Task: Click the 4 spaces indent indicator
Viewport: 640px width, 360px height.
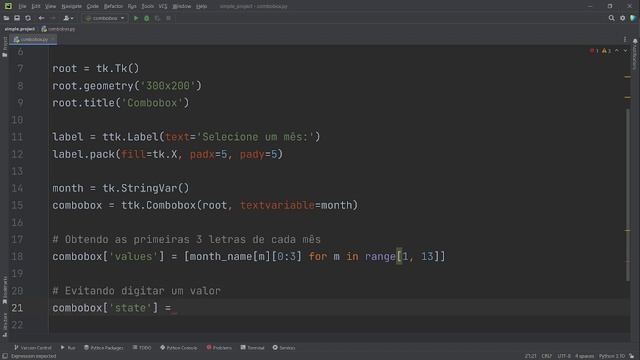Action: pyautogui.click(x=584, y=356)
